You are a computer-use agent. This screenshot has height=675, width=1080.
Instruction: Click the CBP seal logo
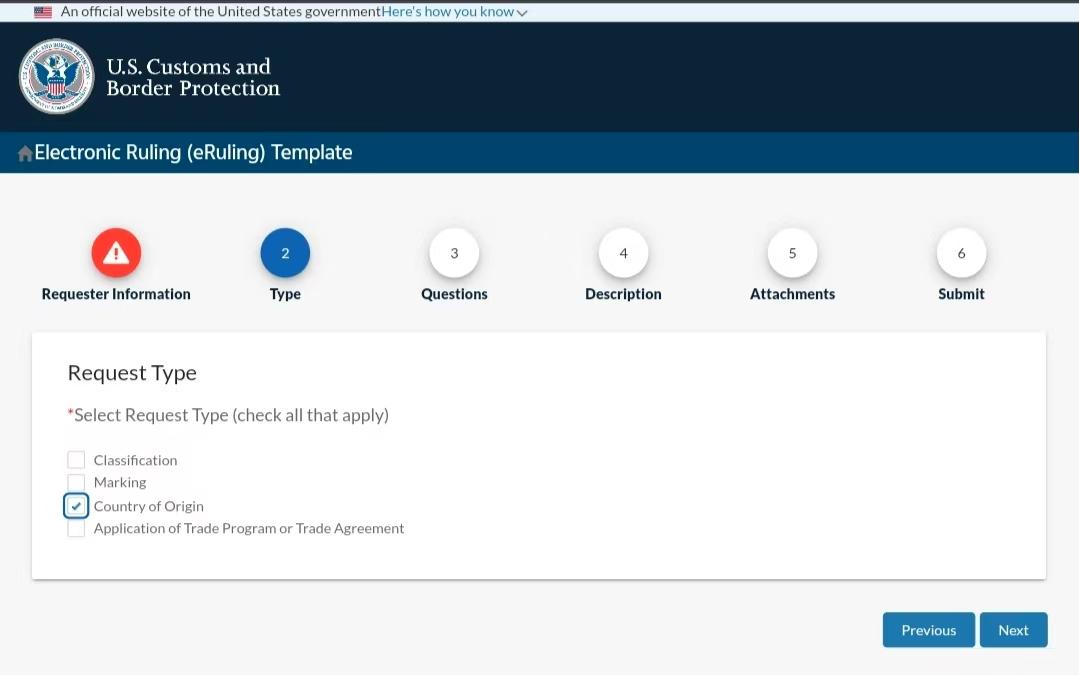56,76
